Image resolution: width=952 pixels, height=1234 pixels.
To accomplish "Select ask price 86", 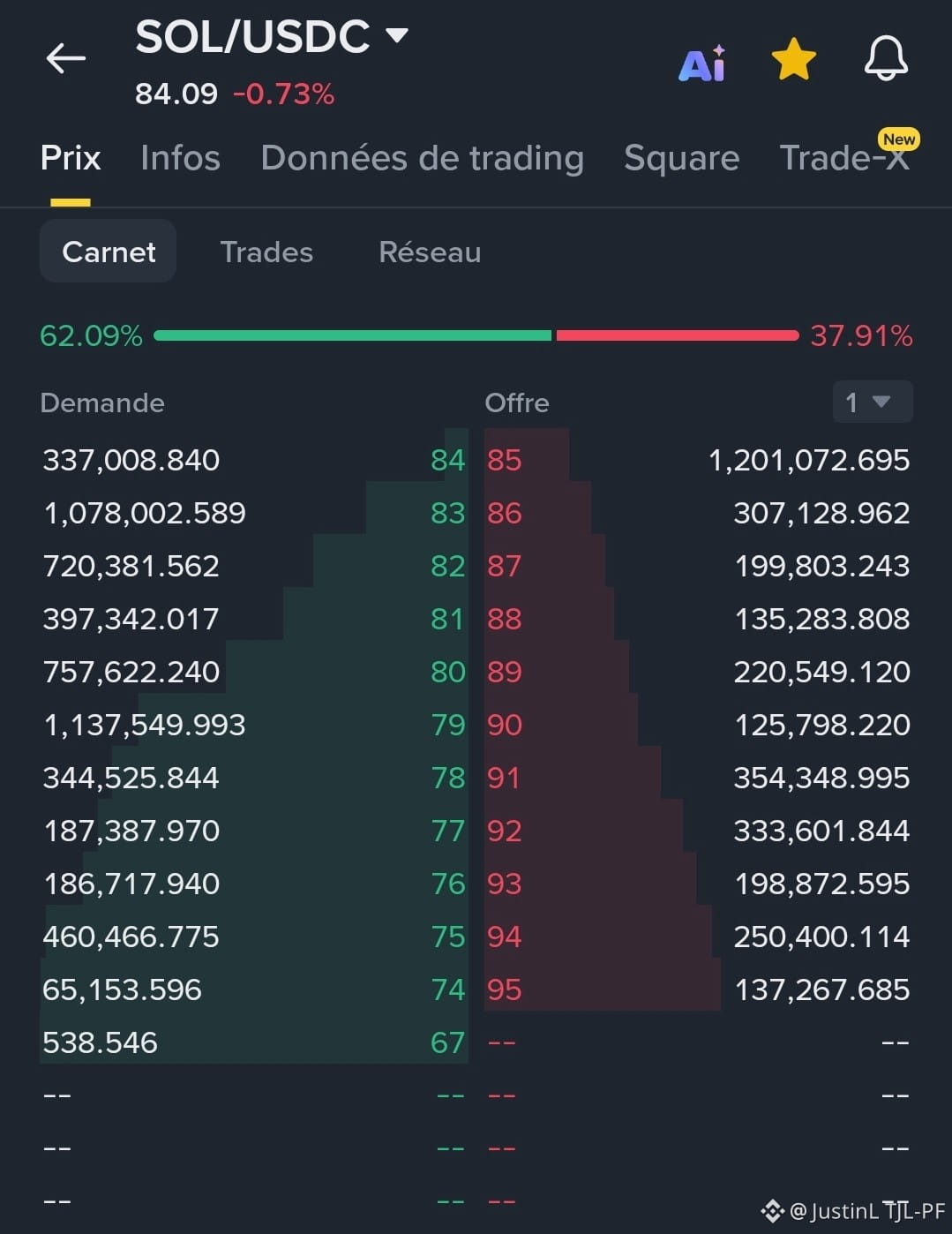I will point(505,513).
